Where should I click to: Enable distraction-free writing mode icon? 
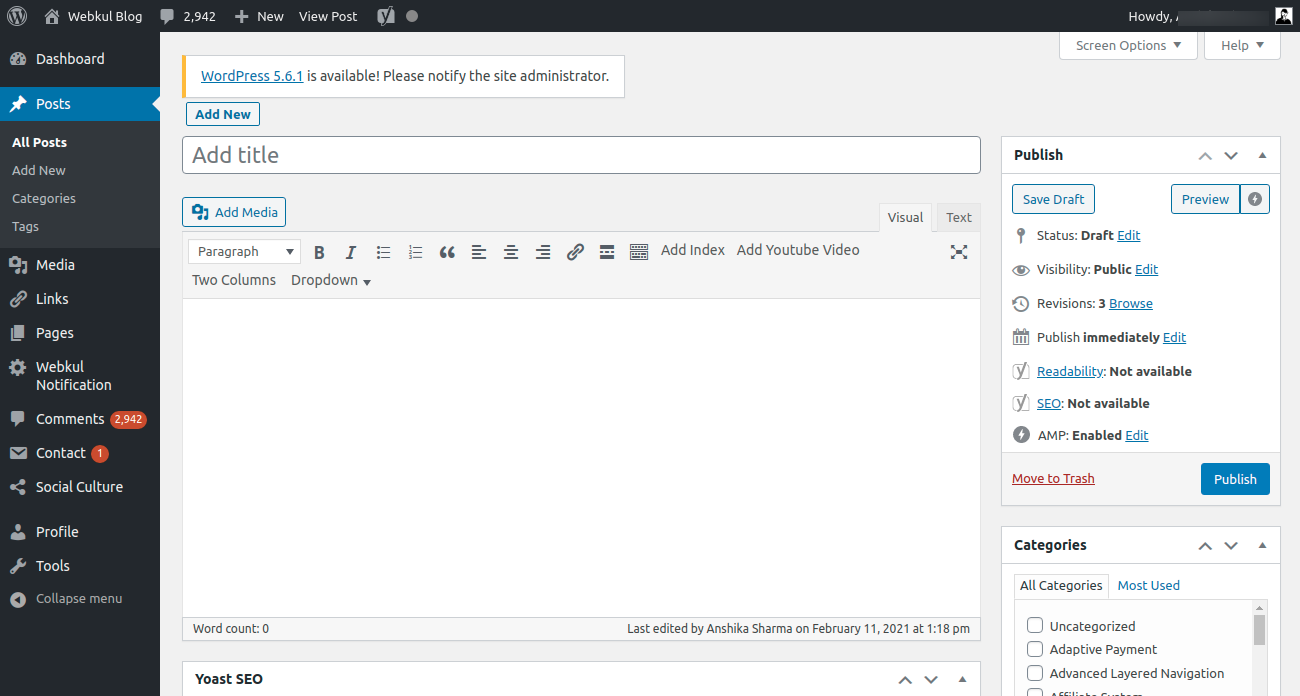coord(959,252)
